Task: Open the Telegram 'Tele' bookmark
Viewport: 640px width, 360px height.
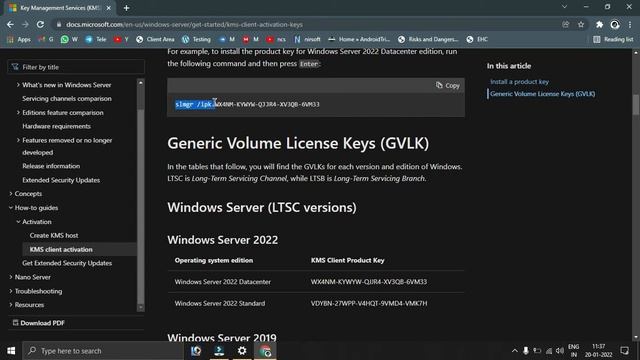Action: pyautogui.click(x=96, y=39)
